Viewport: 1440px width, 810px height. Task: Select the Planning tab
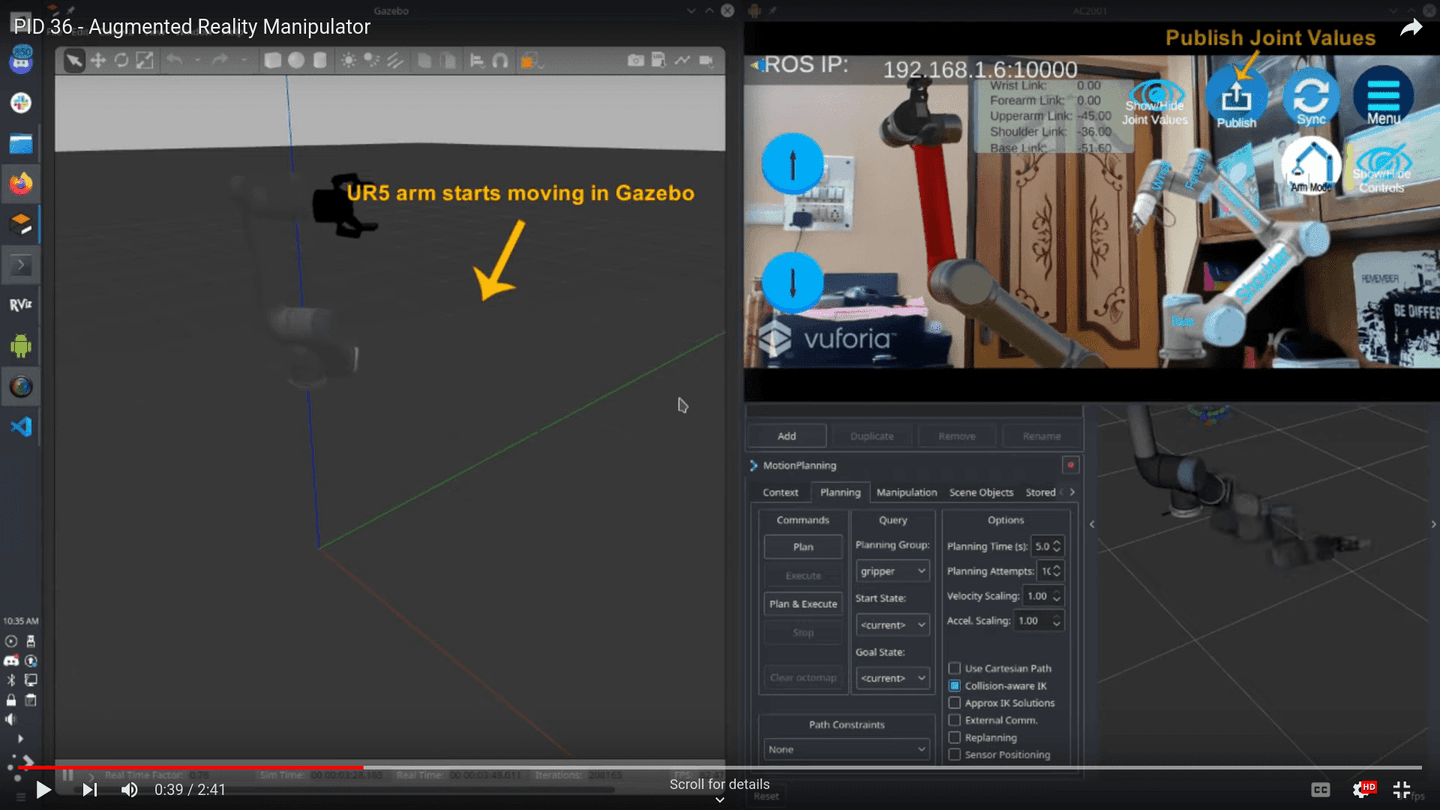click(x=840, y=492)
